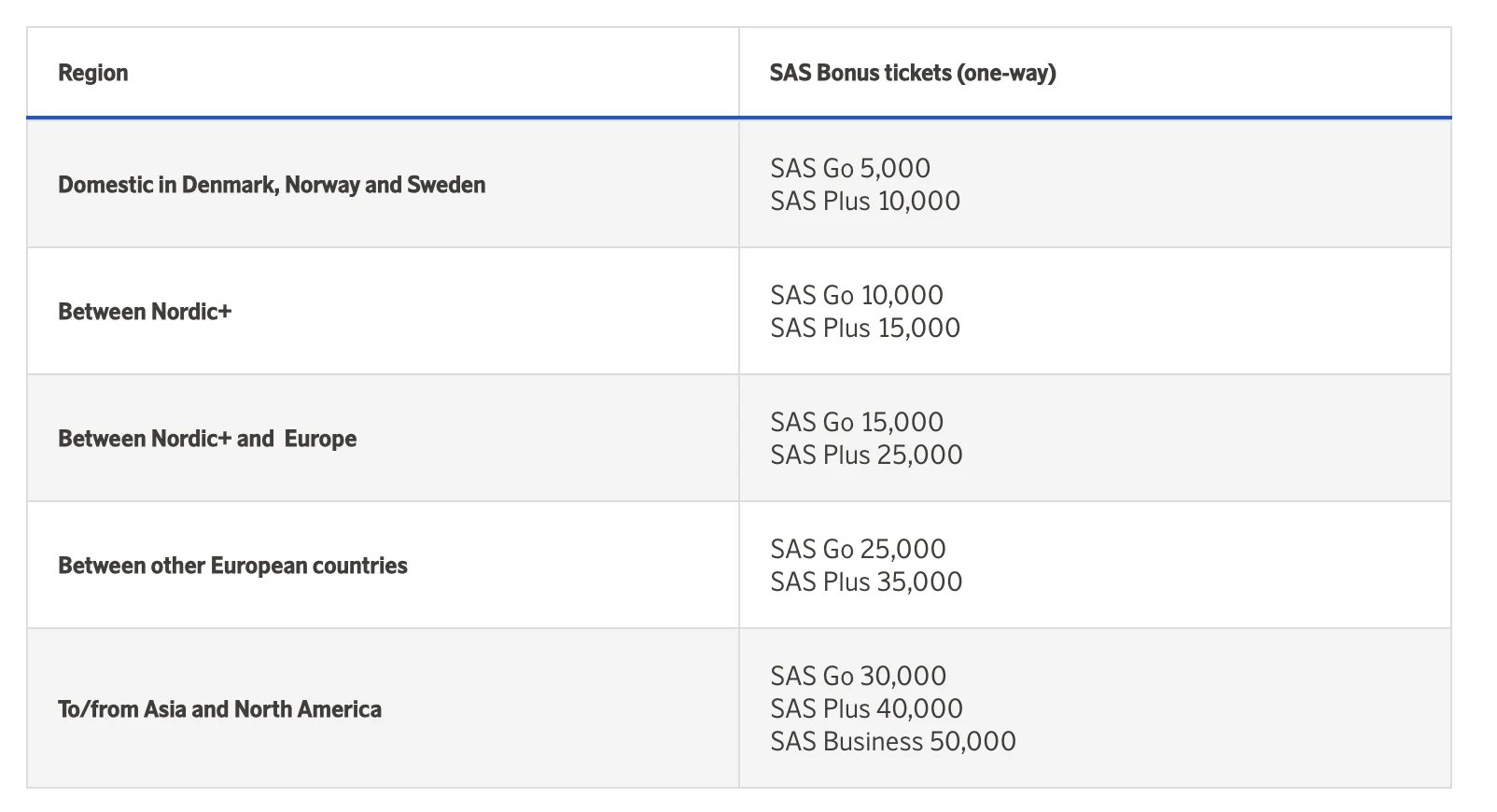Click the 'SAS Plus 25,000' text
The height and width of the screenshot is (812, 1497).
click(866, 455)
